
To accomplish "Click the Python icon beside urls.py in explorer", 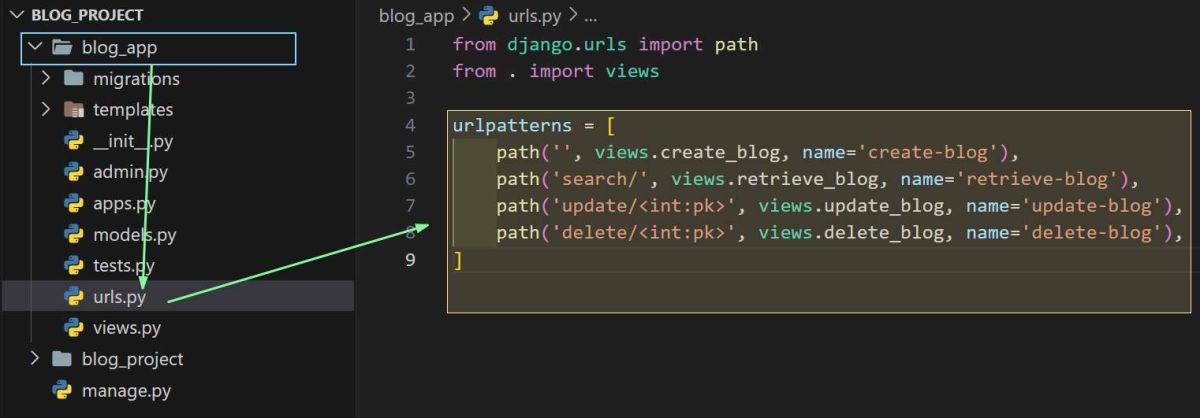I will (x=73, y=296).
